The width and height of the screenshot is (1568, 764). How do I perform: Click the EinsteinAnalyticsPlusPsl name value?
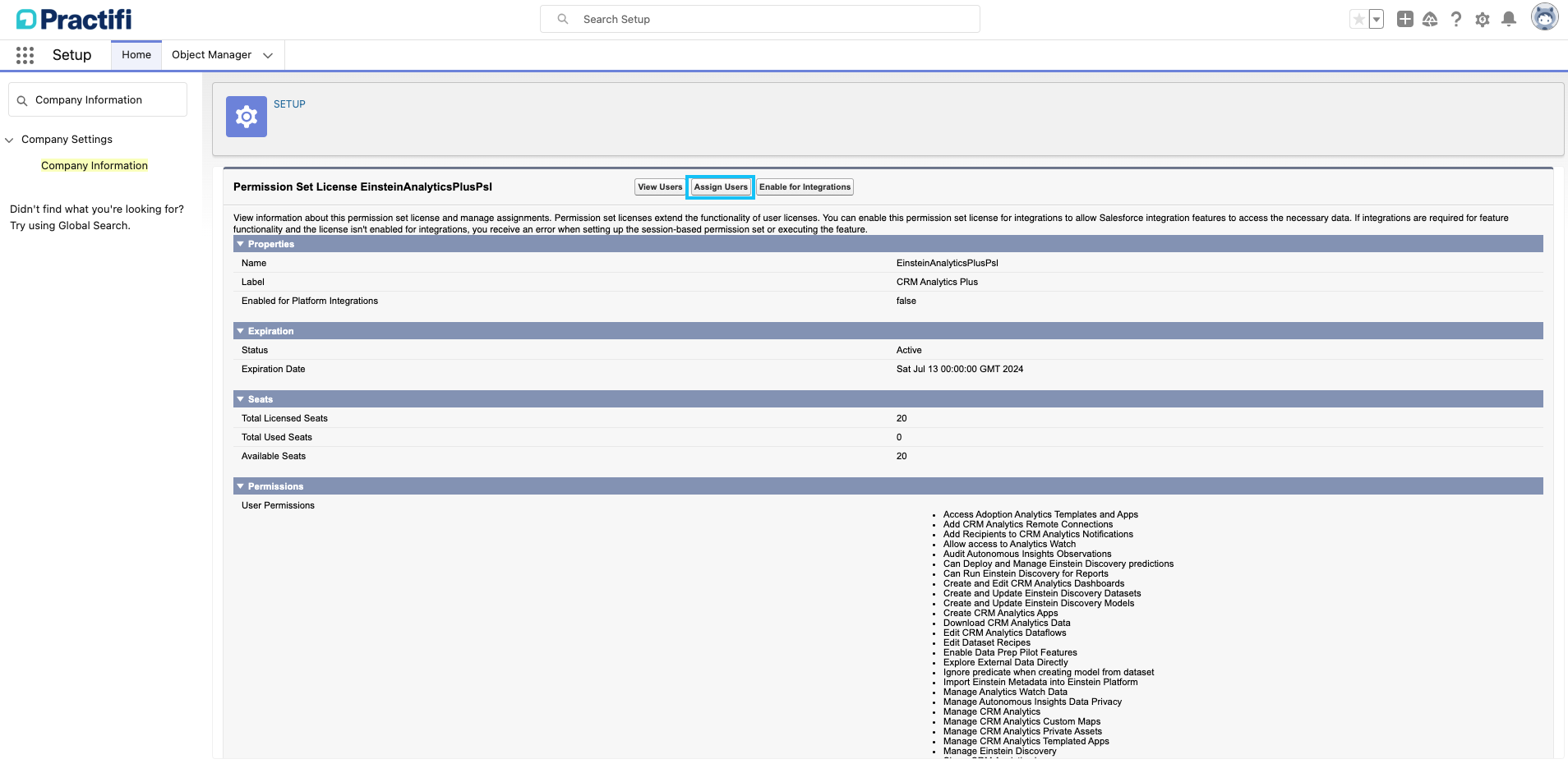[947, 264]
